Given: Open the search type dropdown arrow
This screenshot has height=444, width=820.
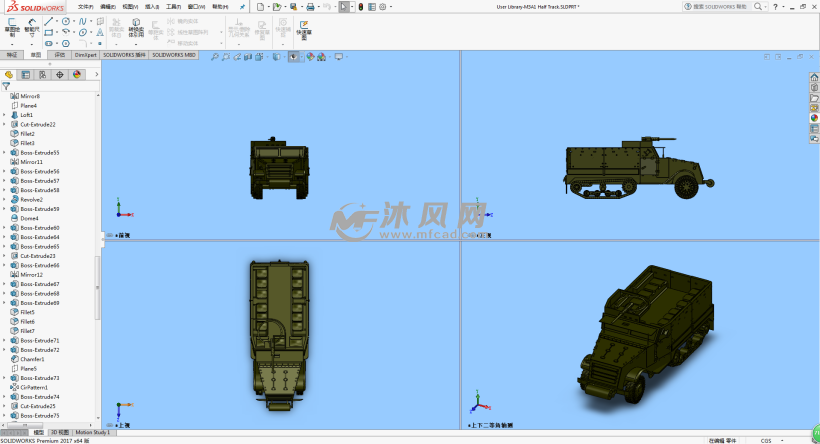Looking at the screenshot, I should [x=766, y=7].
